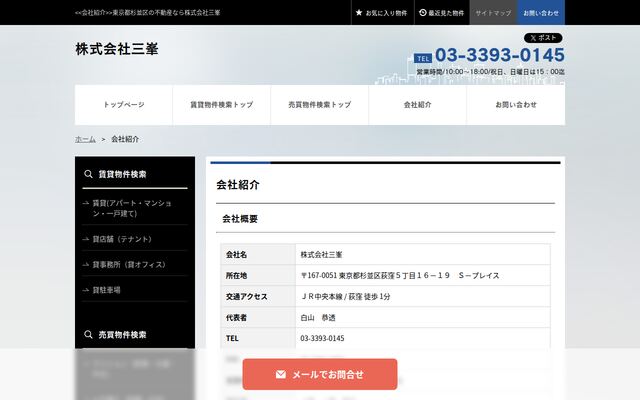The image size is (640, 400).
Task: Click the メールでお問合せ button
Action: (x=320, y=374)
